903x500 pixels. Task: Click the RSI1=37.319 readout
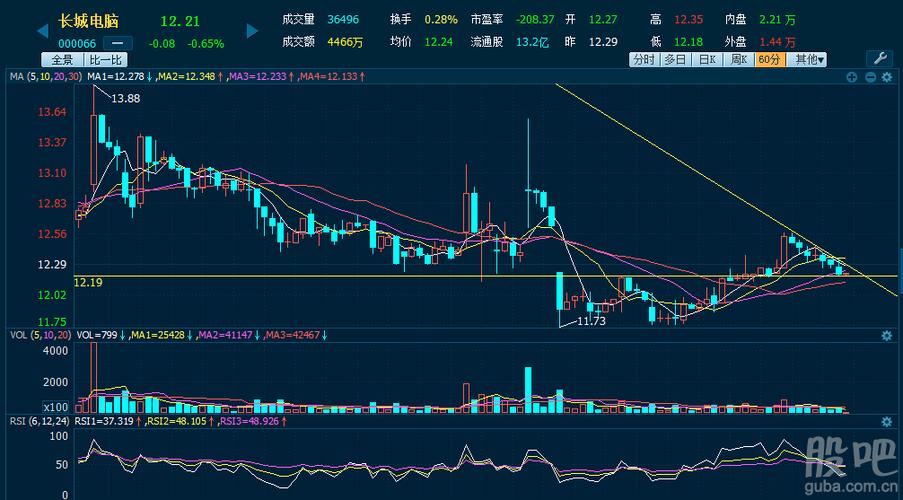pyautogui.click(x=104, y=422)
